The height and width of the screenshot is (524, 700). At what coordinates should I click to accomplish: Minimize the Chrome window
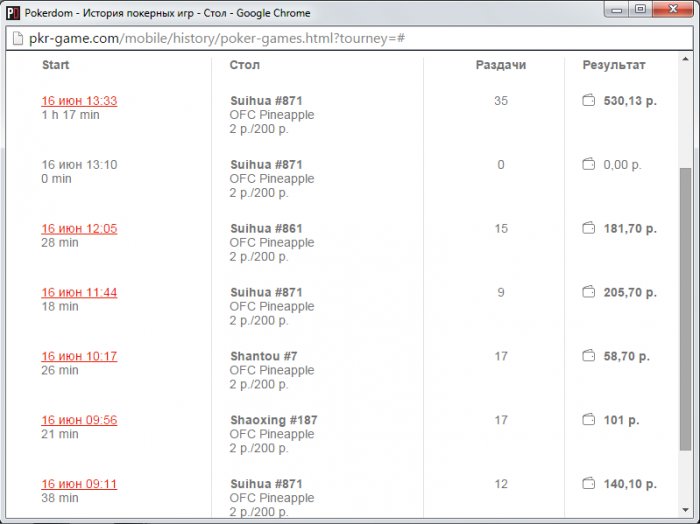coord(617,9)
